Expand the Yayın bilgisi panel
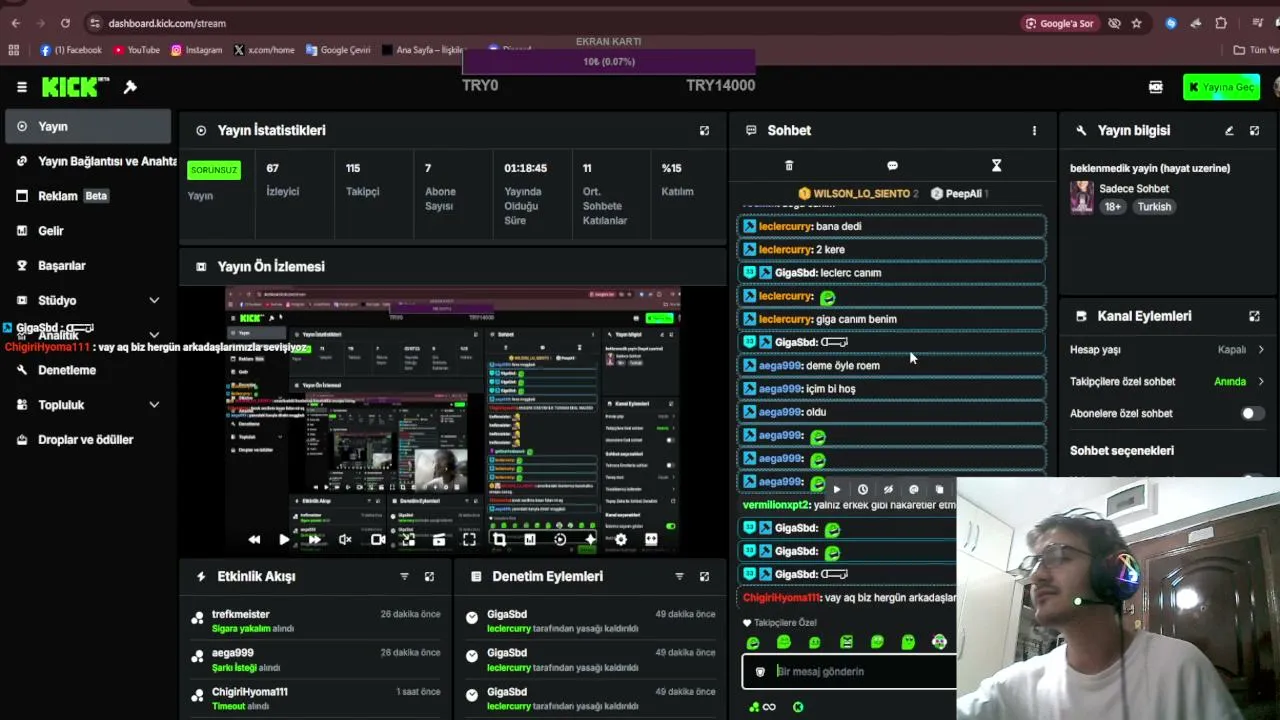 click(x=1254, y=130)
